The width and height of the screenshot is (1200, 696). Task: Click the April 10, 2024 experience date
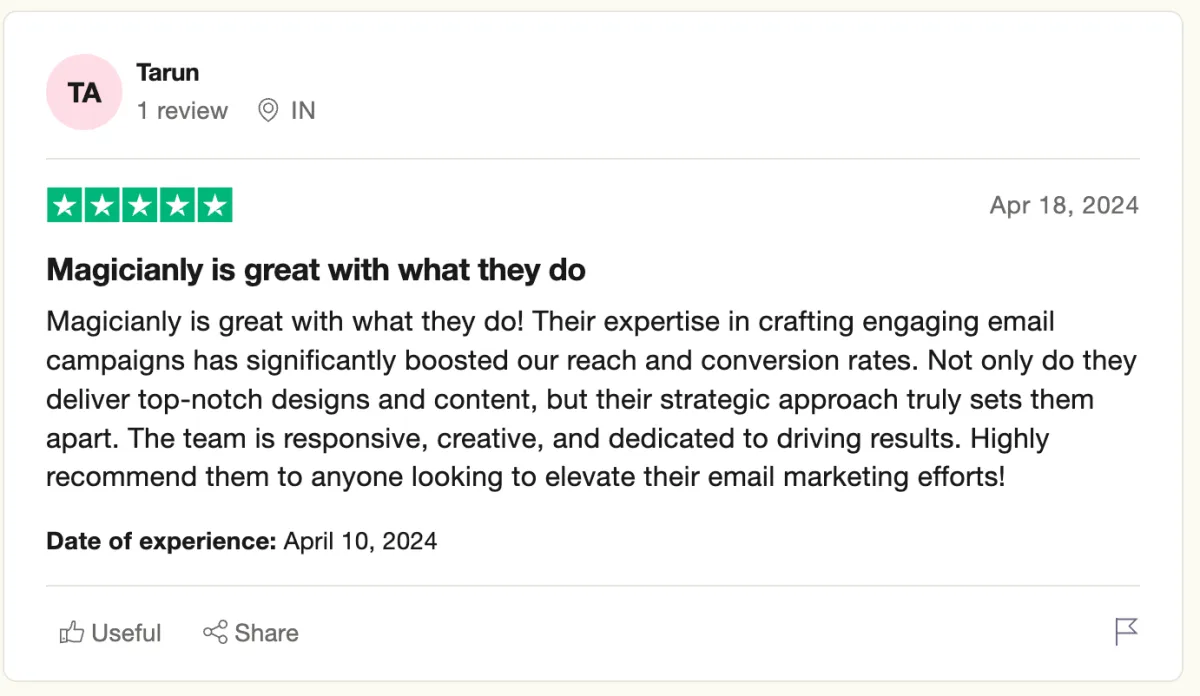[x=360, y=541]
